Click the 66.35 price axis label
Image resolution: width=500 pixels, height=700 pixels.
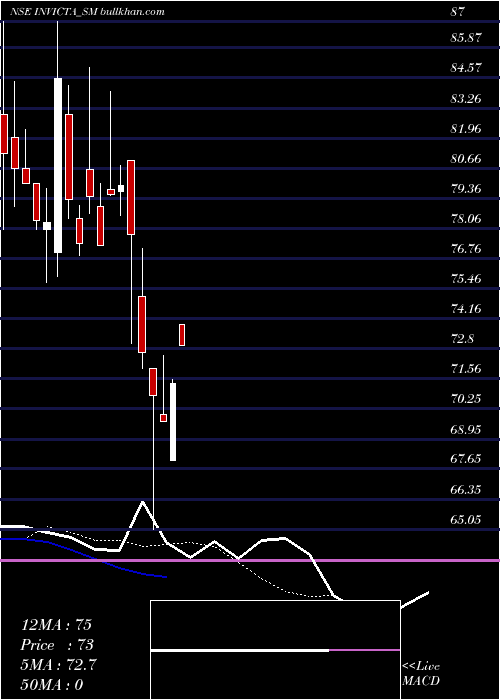point(466,490)
